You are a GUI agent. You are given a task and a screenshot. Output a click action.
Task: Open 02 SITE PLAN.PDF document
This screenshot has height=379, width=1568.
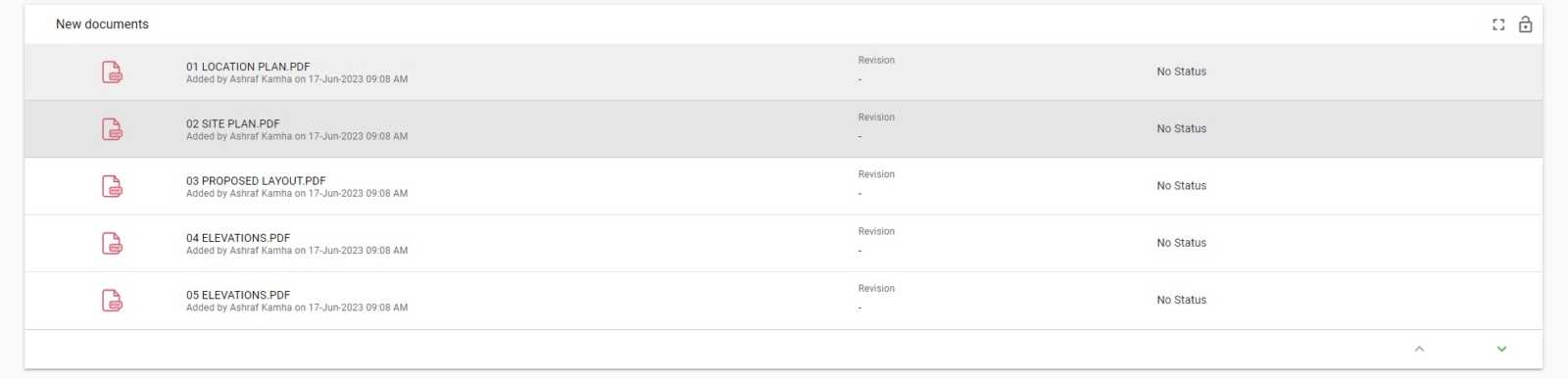[x=233, y=123]
